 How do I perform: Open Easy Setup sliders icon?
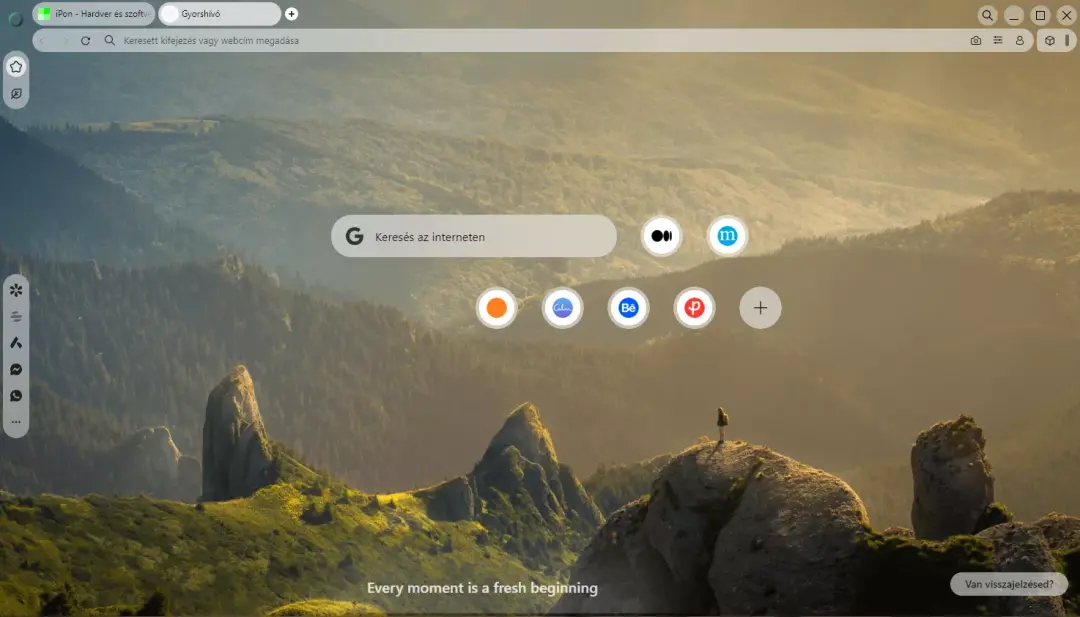[x=997, y=41]
